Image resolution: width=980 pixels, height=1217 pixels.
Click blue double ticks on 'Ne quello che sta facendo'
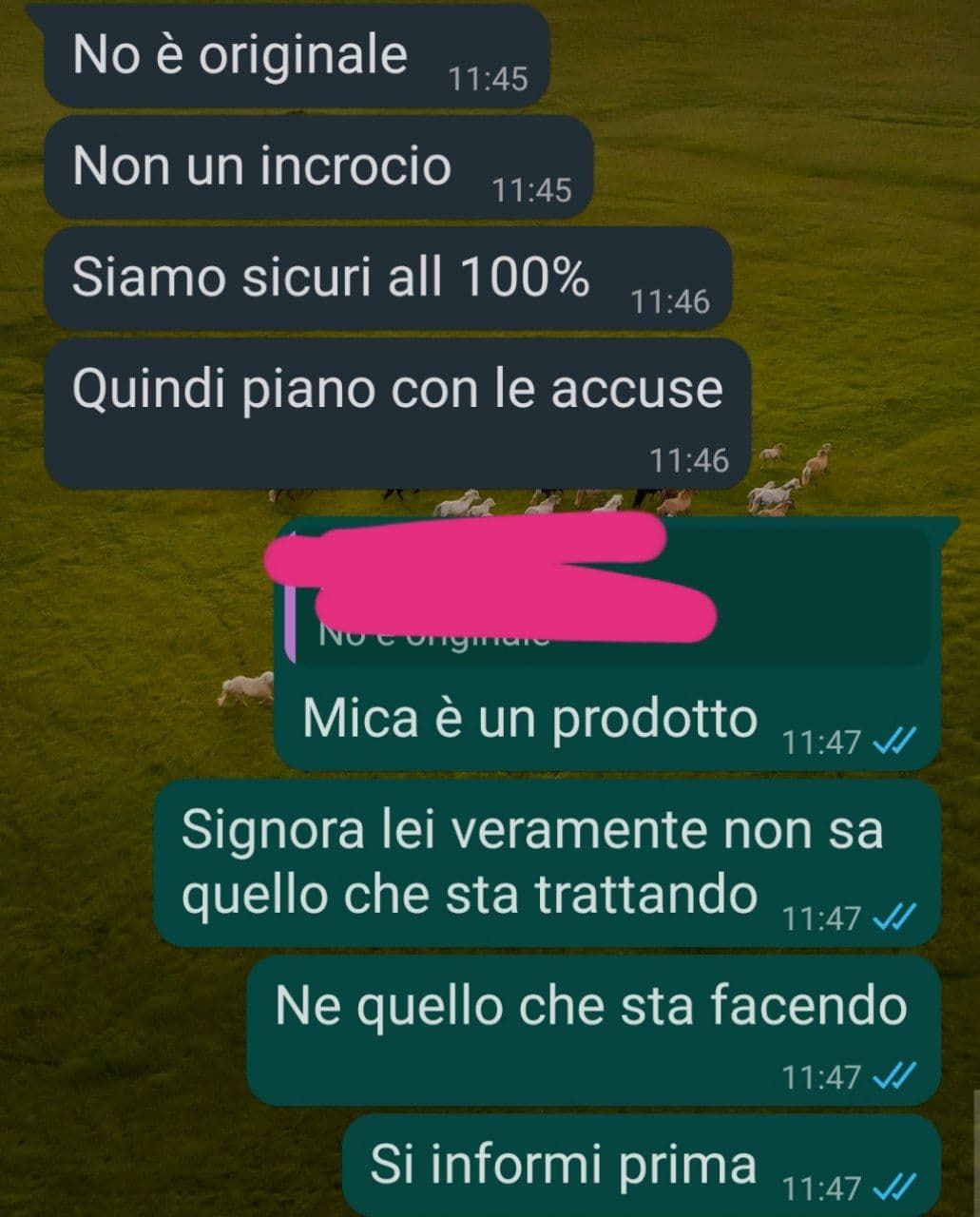(x=894, y=1076)
